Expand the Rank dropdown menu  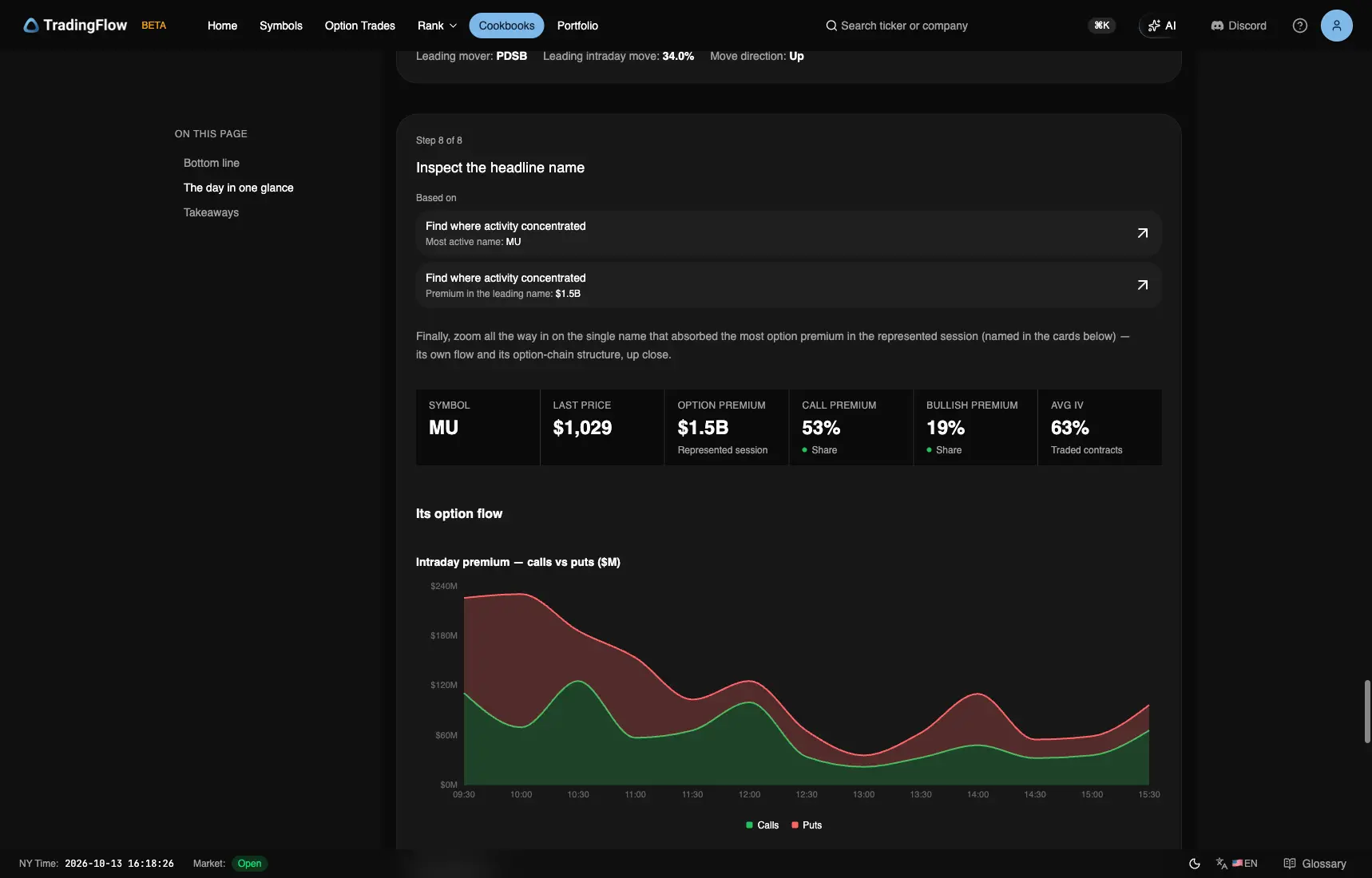(437, 26)
